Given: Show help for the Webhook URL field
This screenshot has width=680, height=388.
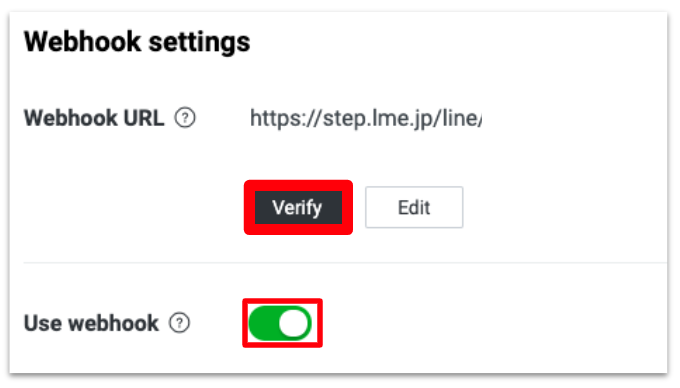Looking at the screenshot, I should click(185, 118).
